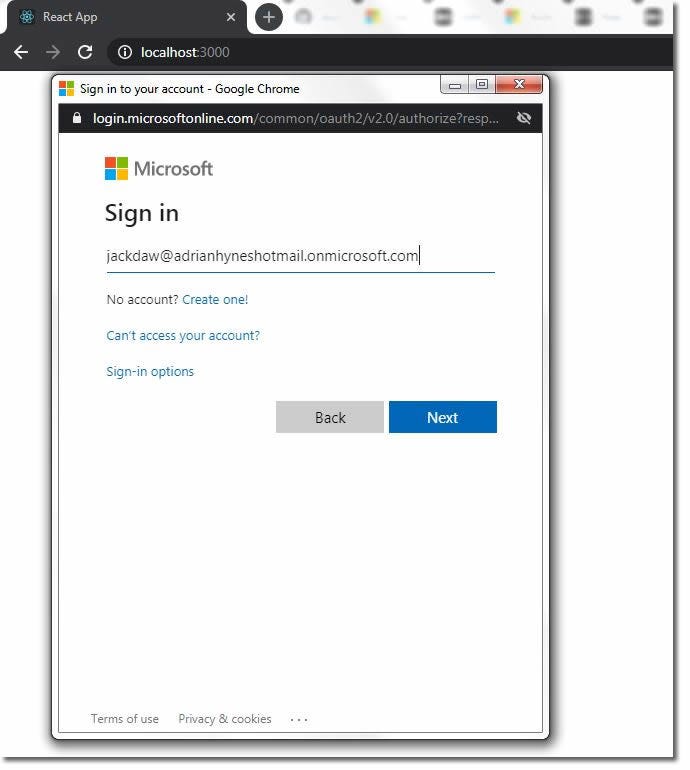Viewport: 690px width, 770px height.
Task: Click the Back button
Action: pyautogui.click(x=330, y=417)
